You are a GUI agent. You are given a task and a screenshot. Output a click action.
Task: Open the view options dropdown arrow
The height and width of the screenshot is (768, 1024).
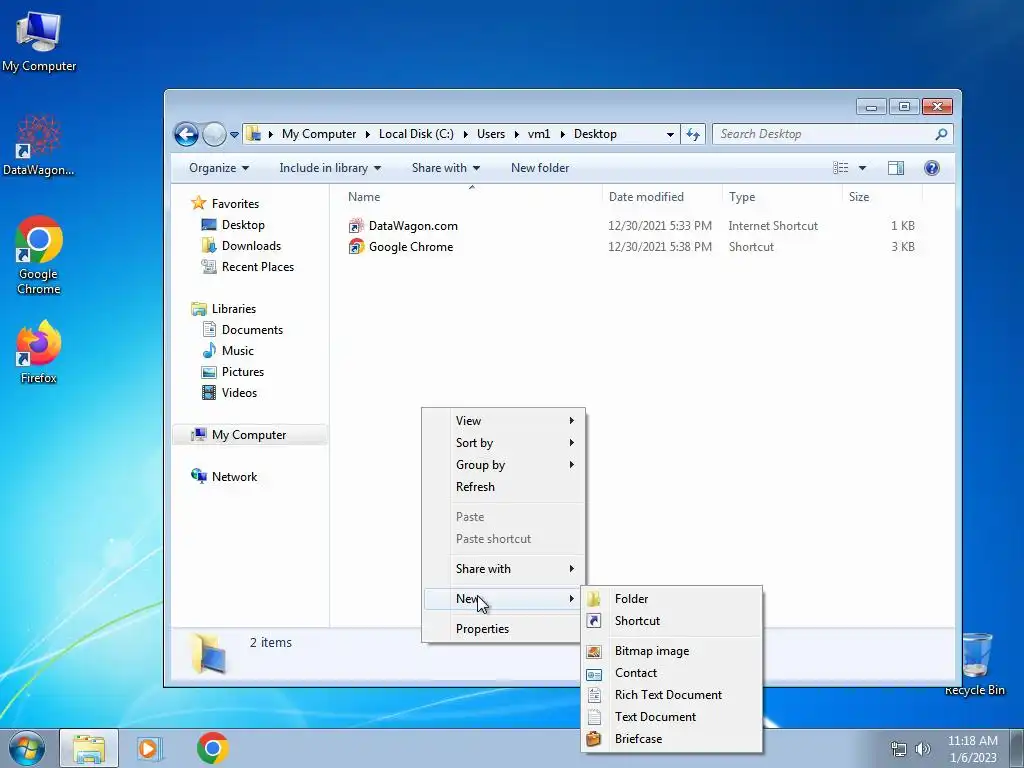tap(862, 168)
